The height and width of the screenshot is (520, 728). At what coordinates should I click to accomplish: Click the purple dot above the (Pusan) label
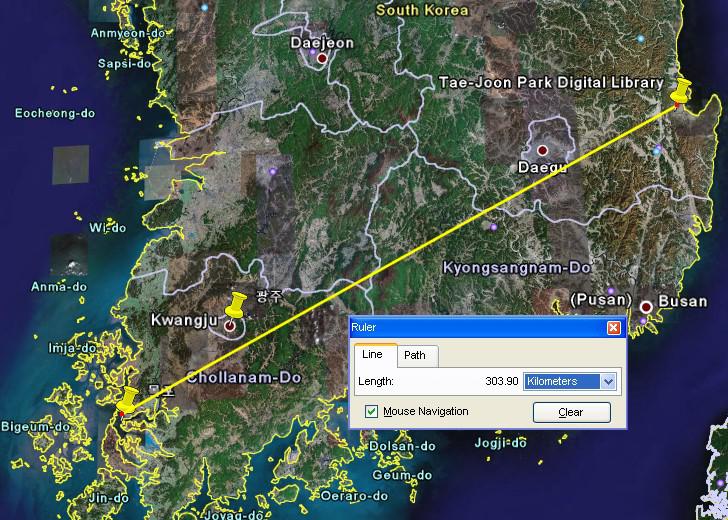pyautogui.click(x=611, y=291)
